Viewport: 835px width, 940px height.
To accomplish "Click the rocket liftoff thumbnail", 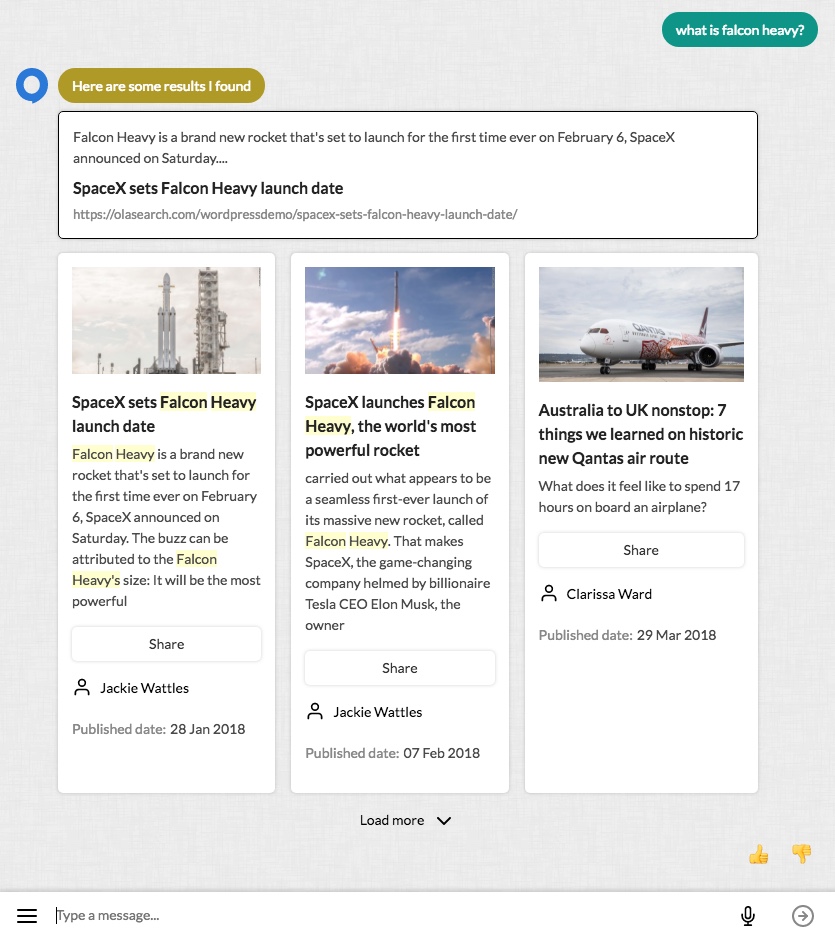I will [x=400, y=320].
